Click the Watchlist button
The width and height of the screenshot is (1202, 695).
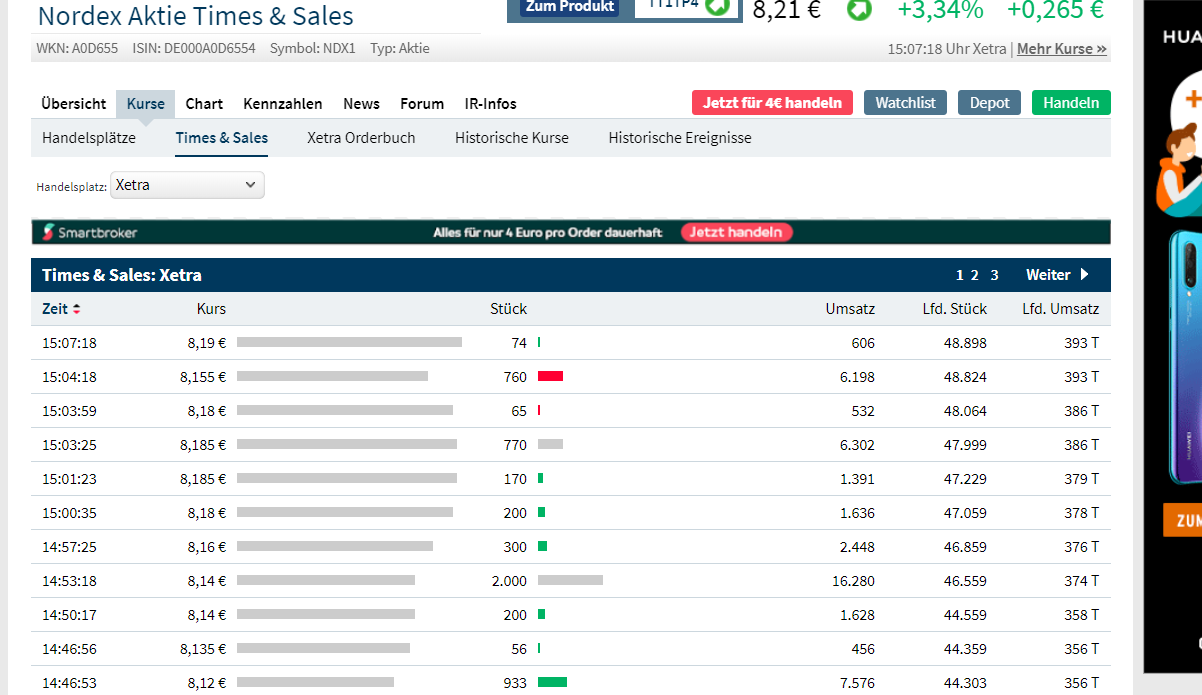905,103
